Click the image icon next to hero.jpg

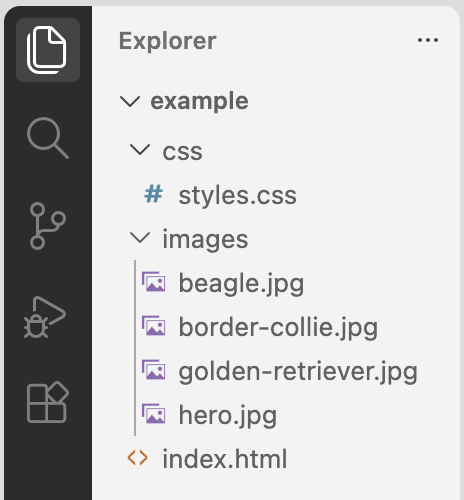[153, 414]
